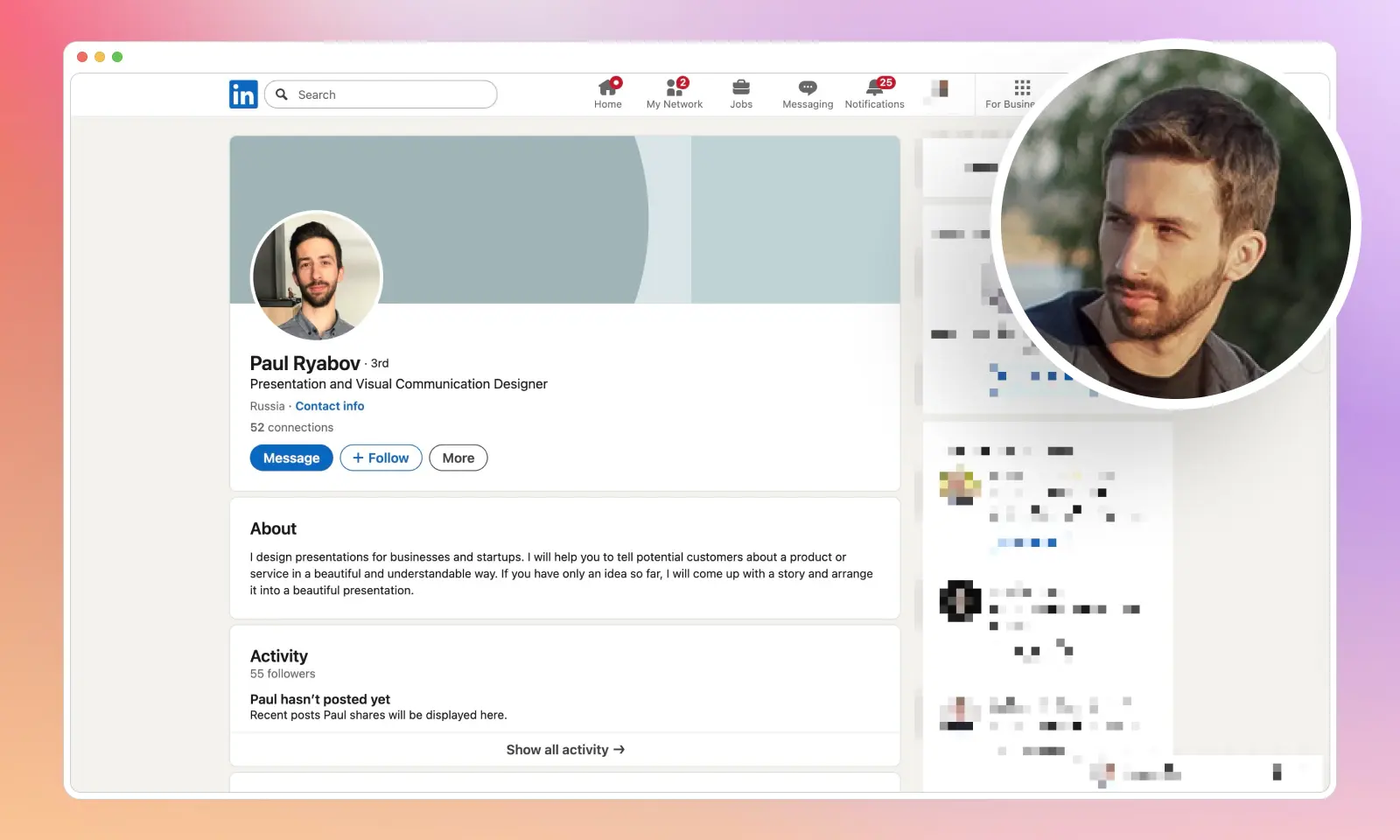The height and width of the screenshot is (840, 1400).
Task: Click the Home navigation icon
Action: [607, 87]
